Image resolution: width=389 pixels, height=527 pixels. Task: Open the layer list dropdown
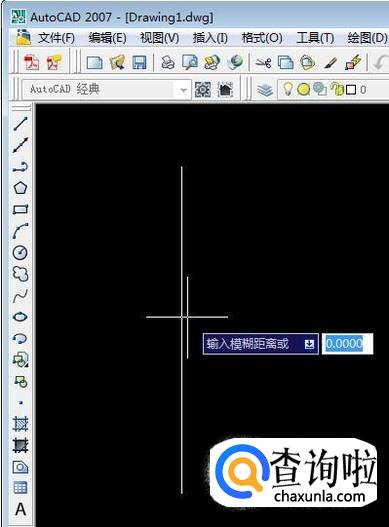coord(333,89)
